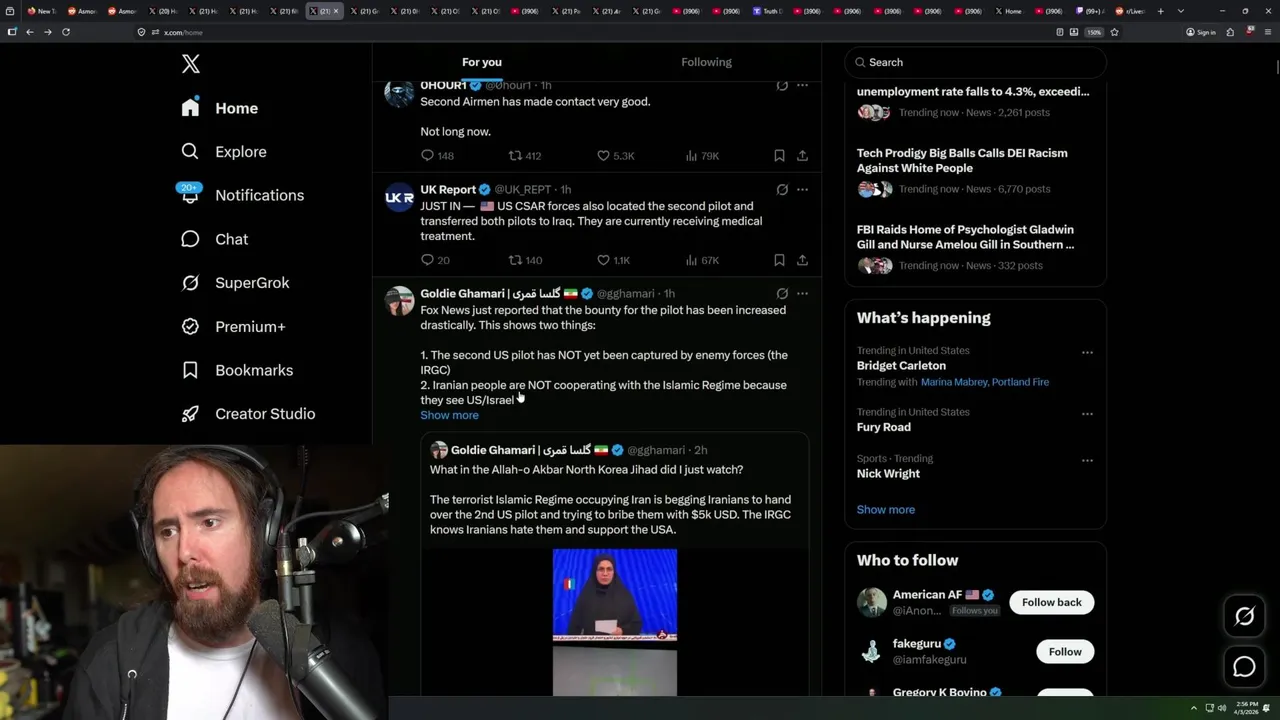Viewport: 1280px width, 720px height.
Task: Open Explore from the sidebar
Action: point(224,152)
